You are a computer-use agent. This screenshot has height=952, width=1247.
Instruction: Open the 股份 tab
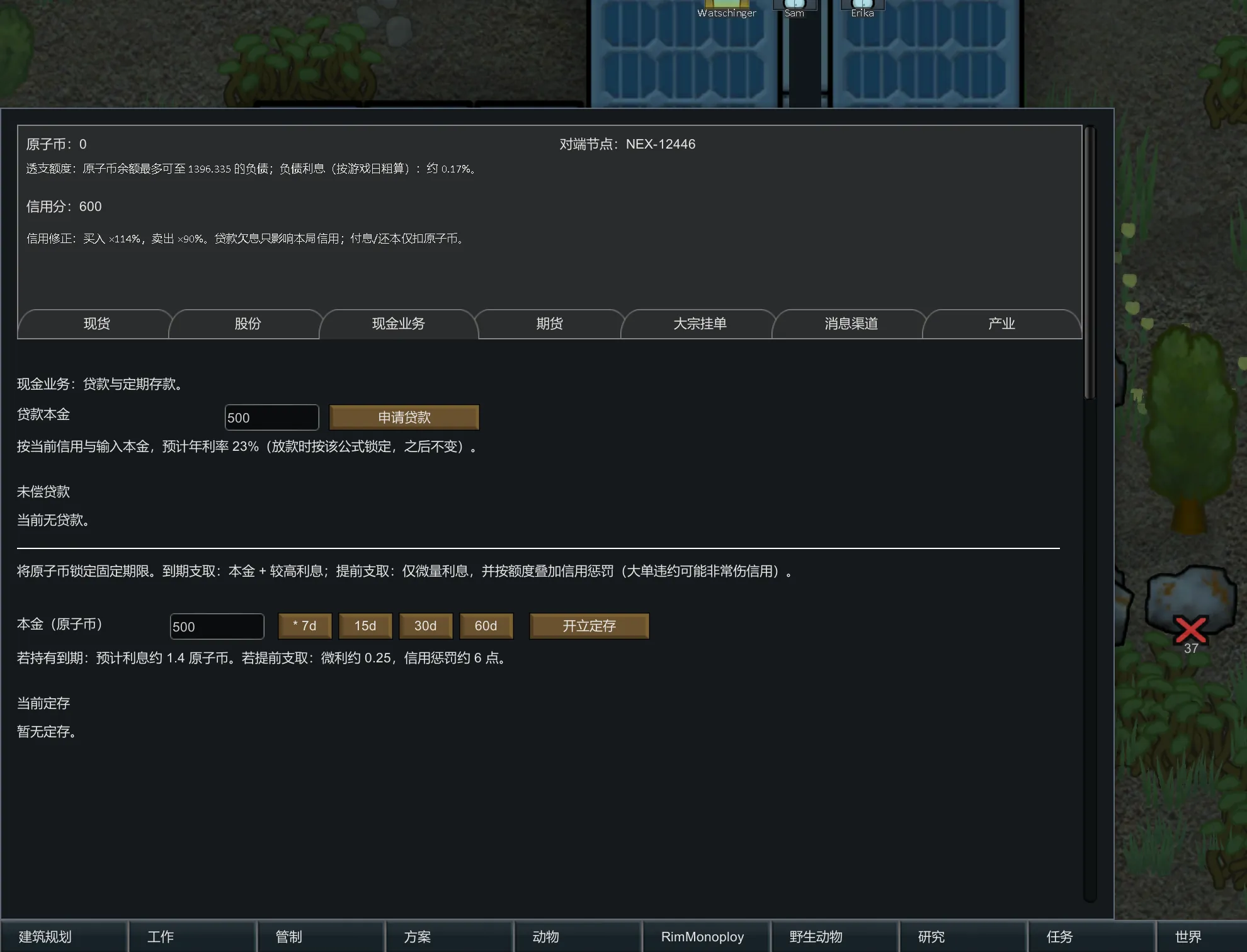coord(248,324)
